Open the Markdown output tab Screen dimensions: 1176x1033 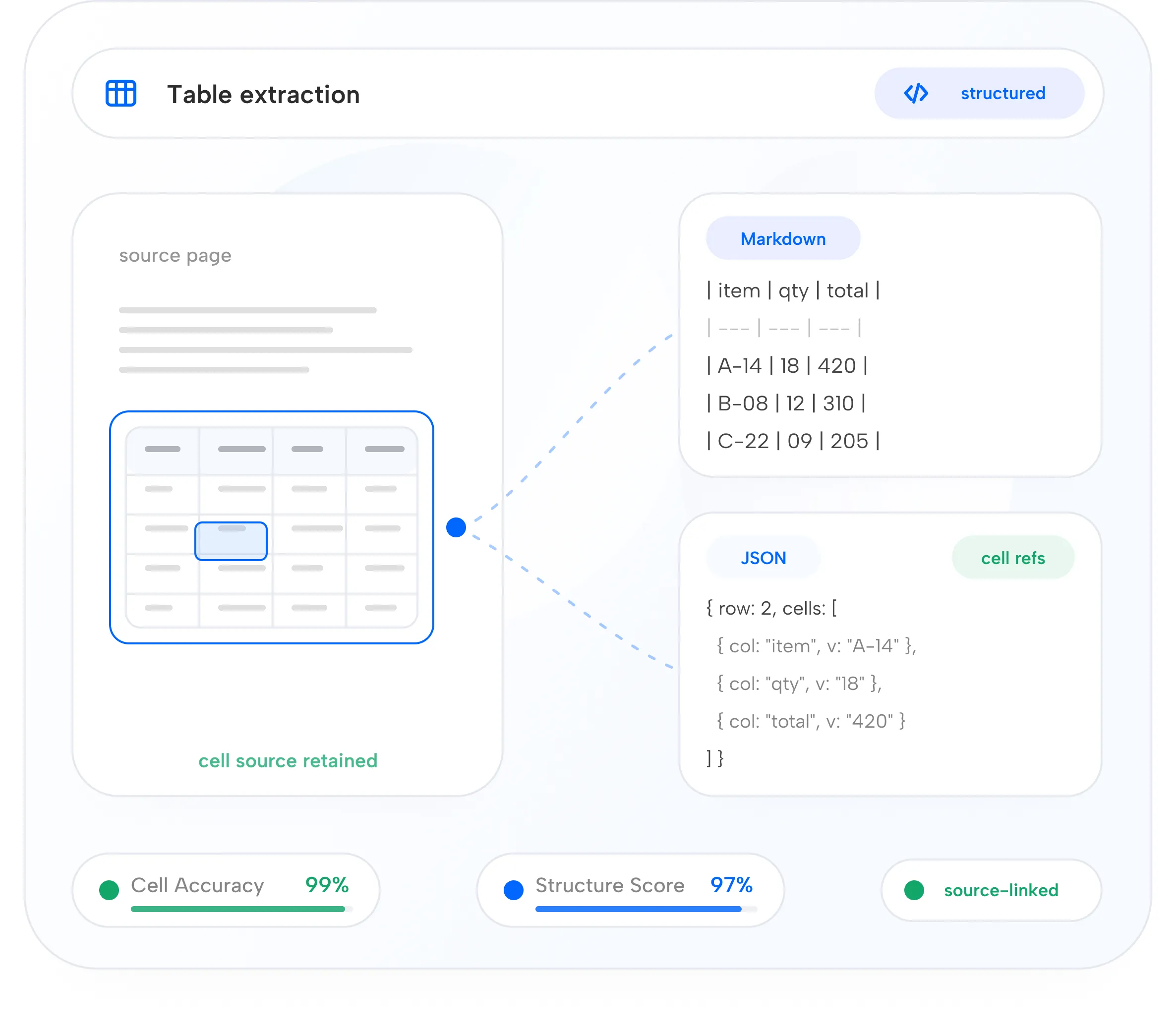coord(782,238)
